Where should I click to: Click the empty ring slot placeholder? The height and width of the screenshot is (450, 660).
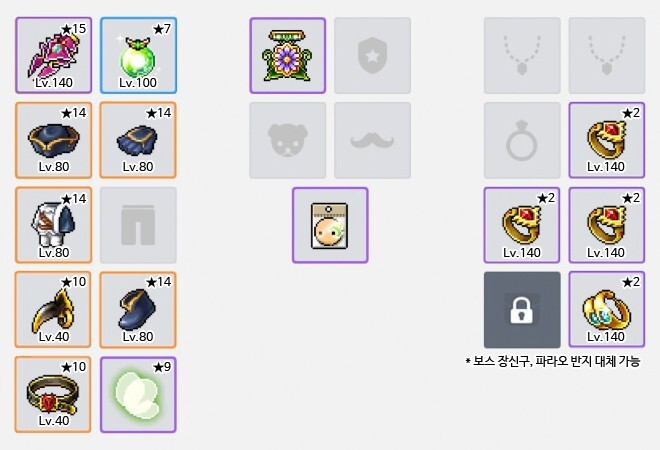click(522, 140)
